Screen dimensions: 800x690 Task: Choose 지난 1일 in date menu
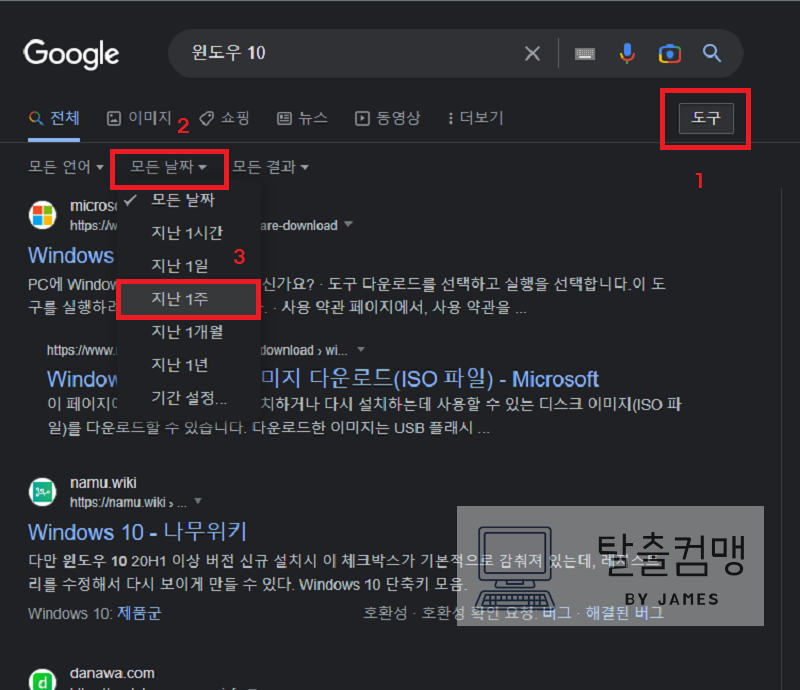pos(189,265)
